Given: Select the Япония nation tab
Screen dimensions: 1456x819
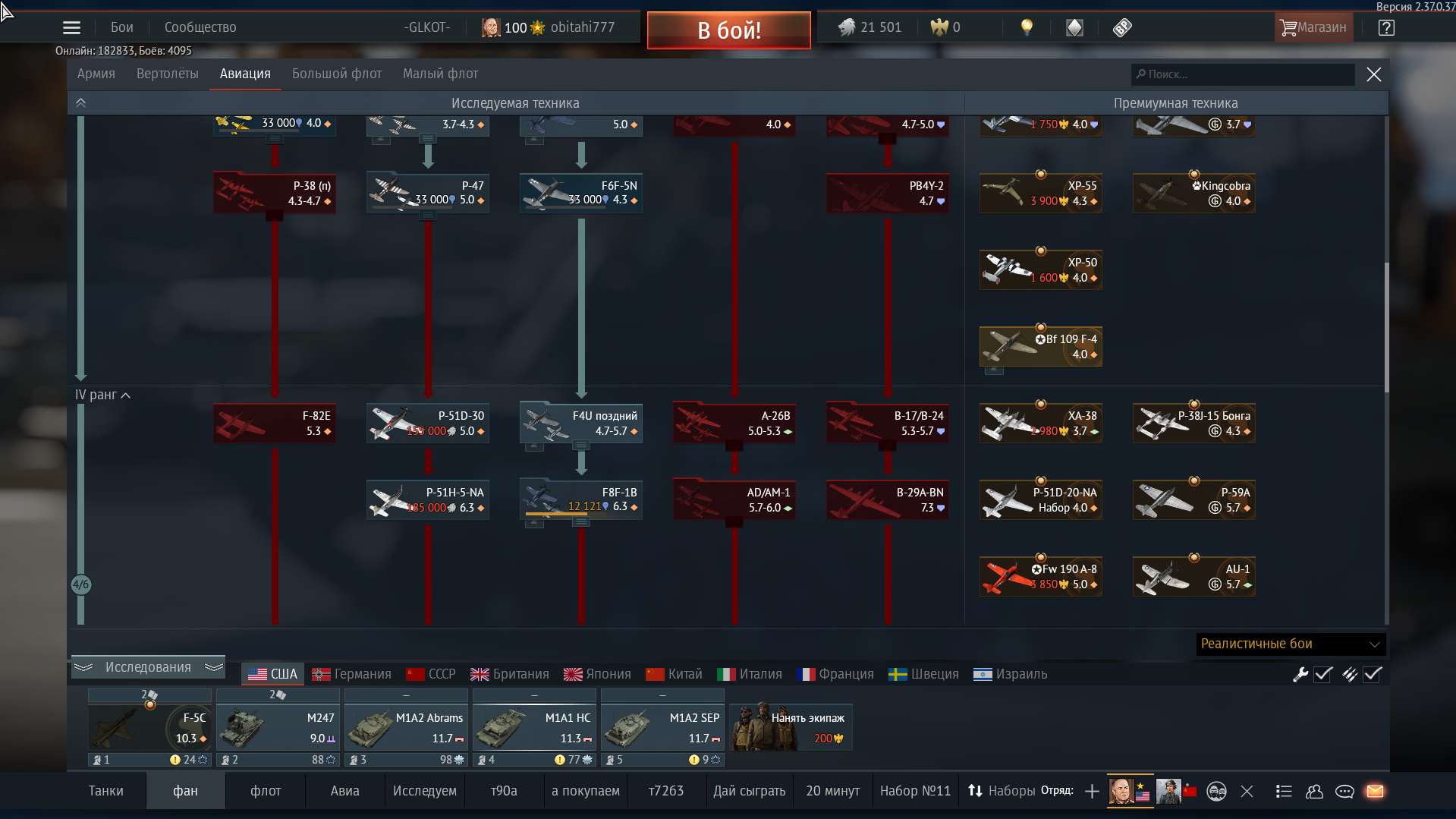Looking at the screenshot, I should click(x=598, y=674).
